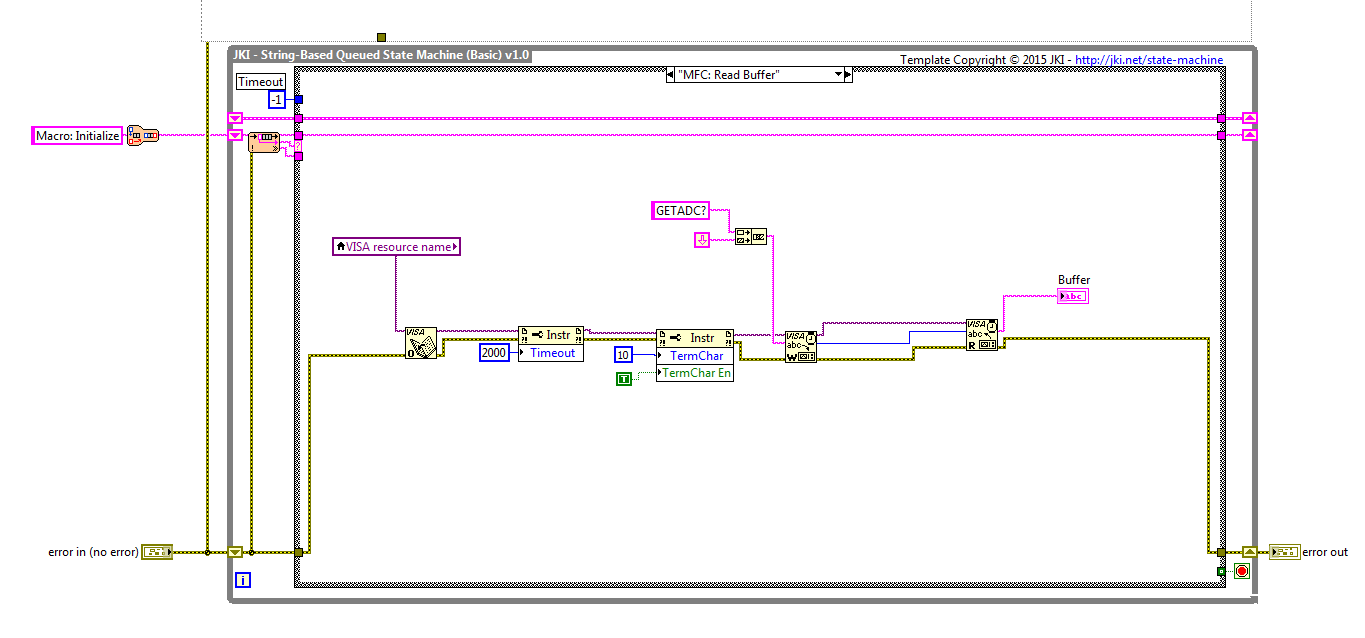This screenshot has height=638, width=1365.
Task: Open the case selector dropdown arrow
Action: [838, 75]
